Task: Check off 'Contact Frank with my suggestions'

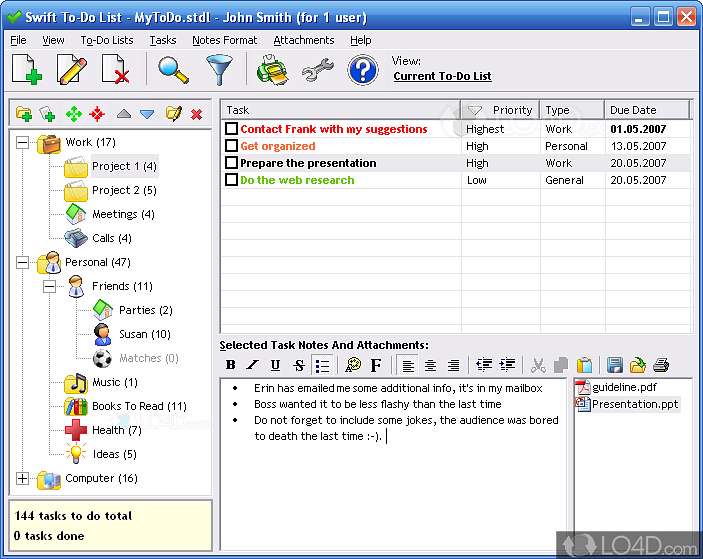Action: point(232,129)
